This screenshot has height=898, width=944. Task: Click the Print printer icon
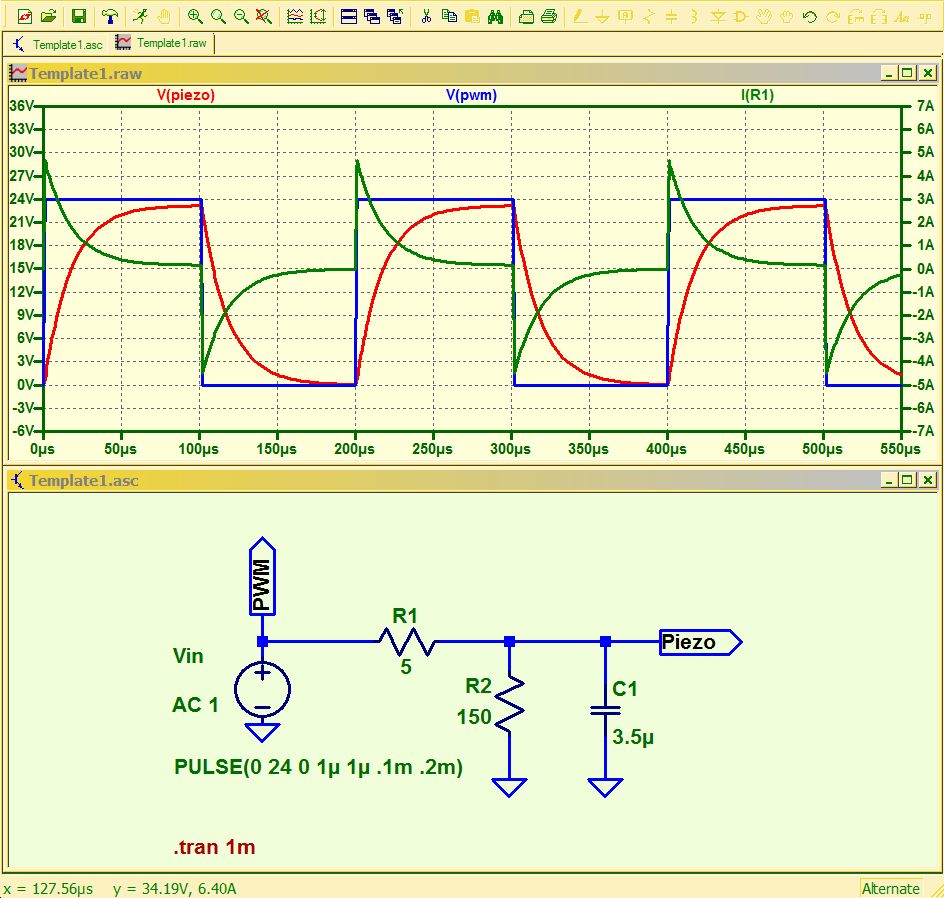[549, 16]
